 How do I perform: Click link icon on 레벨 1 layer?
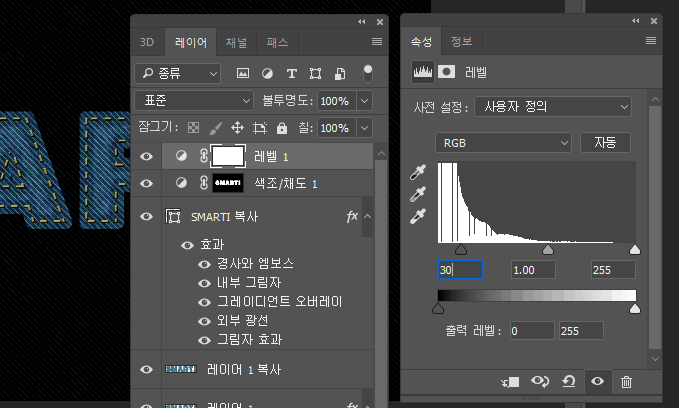(x=204, y=156)
